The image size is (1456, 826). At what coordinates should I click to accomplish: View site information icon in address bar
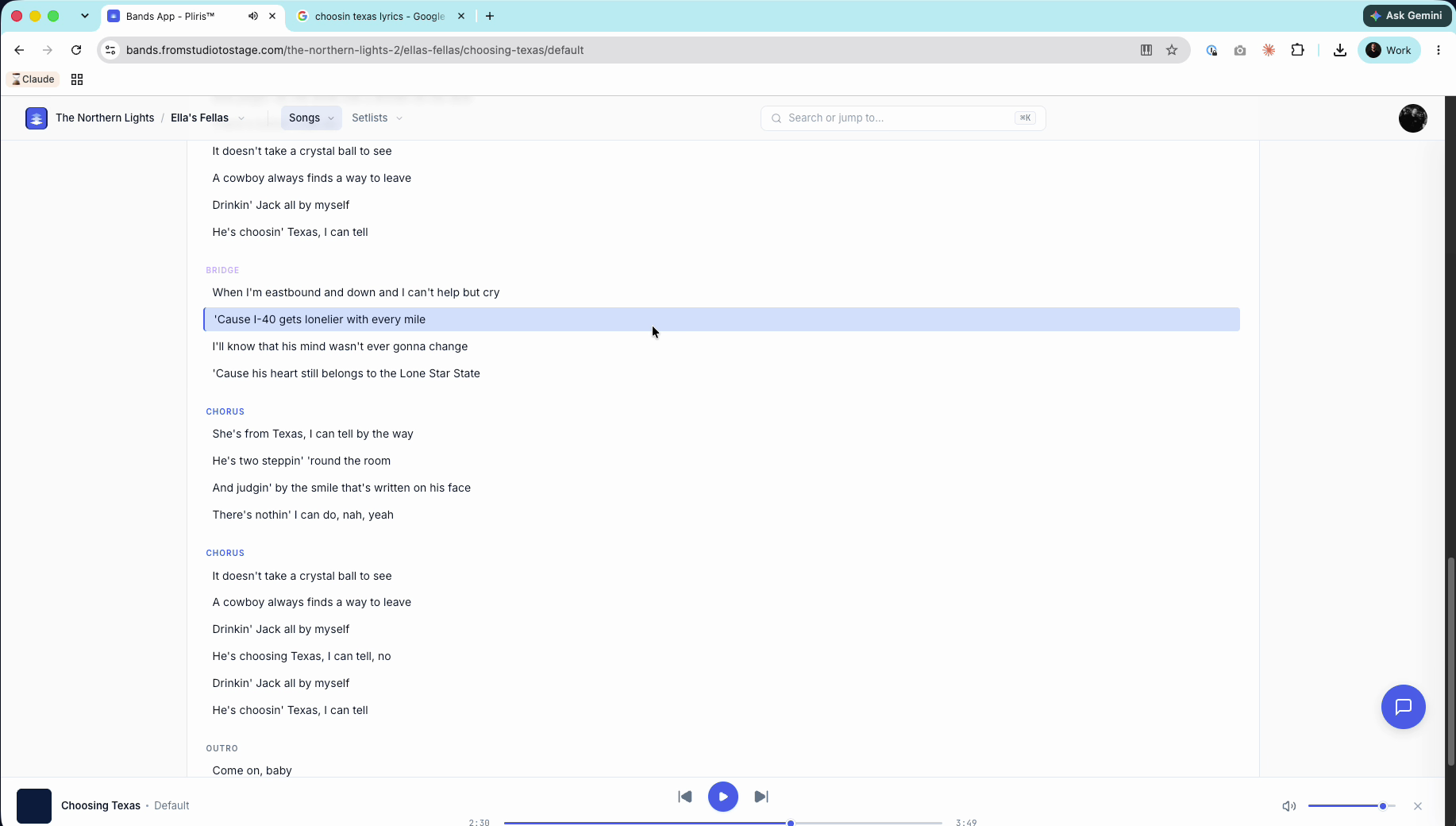(111, 50)
